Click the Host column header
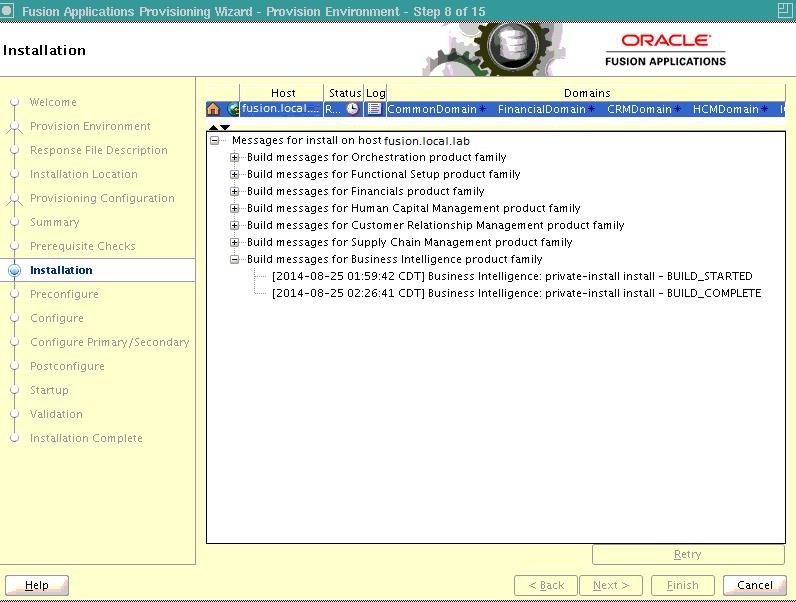The image size is (796, 602). click(x=282, y=93)
